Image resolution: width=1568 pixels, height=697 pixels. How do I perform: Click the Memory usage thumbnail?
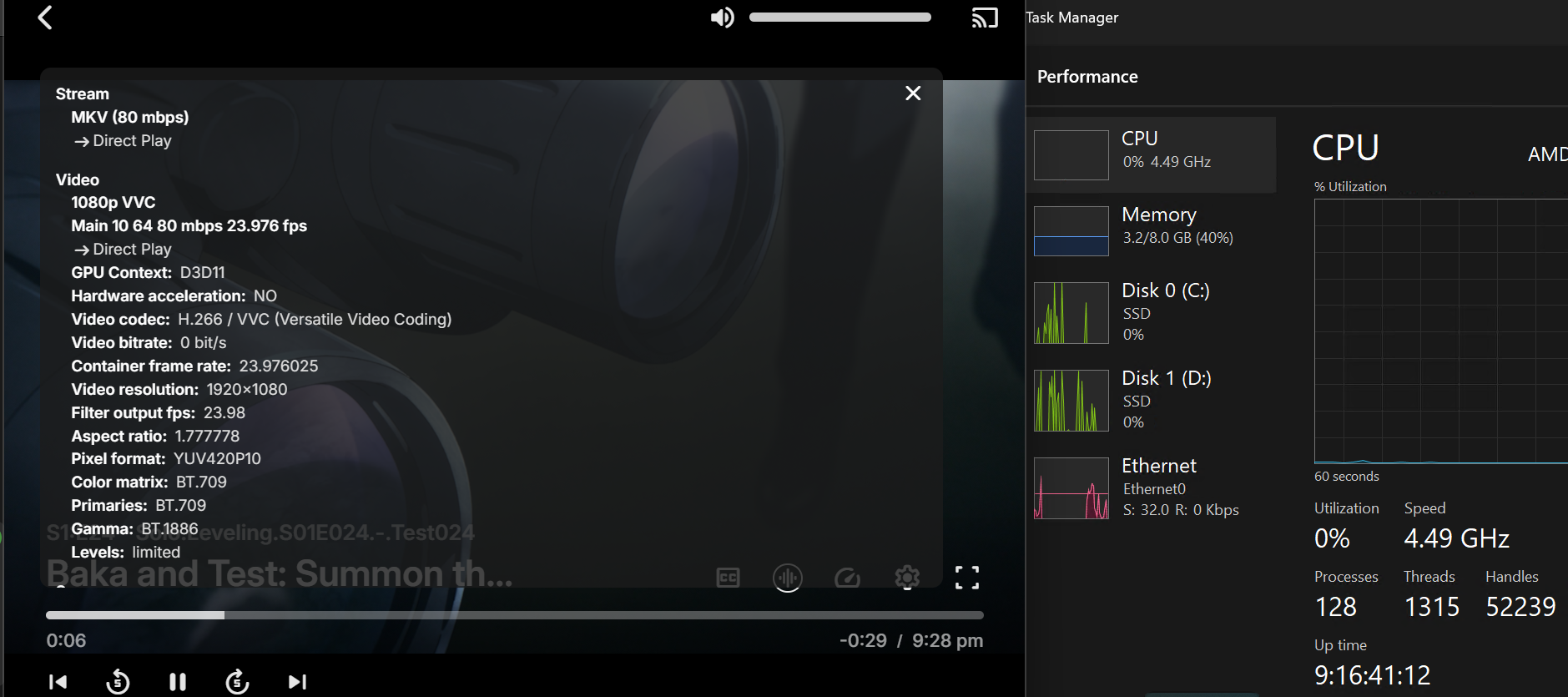click(1071, 231)
